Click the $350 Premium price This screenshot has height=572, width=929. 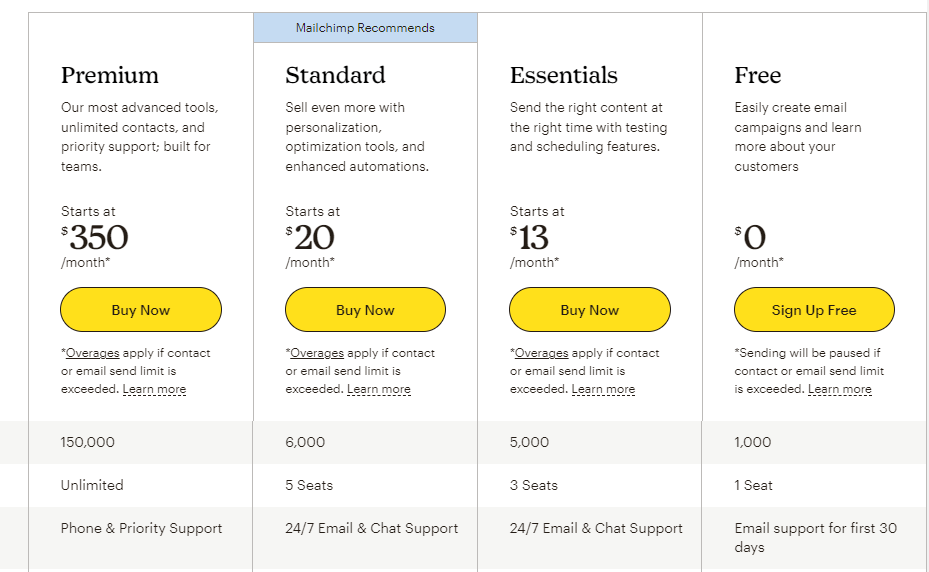coord(95,237)
